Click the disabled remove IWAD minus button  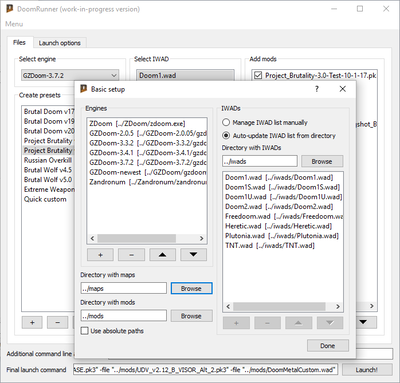click(267, 323)
